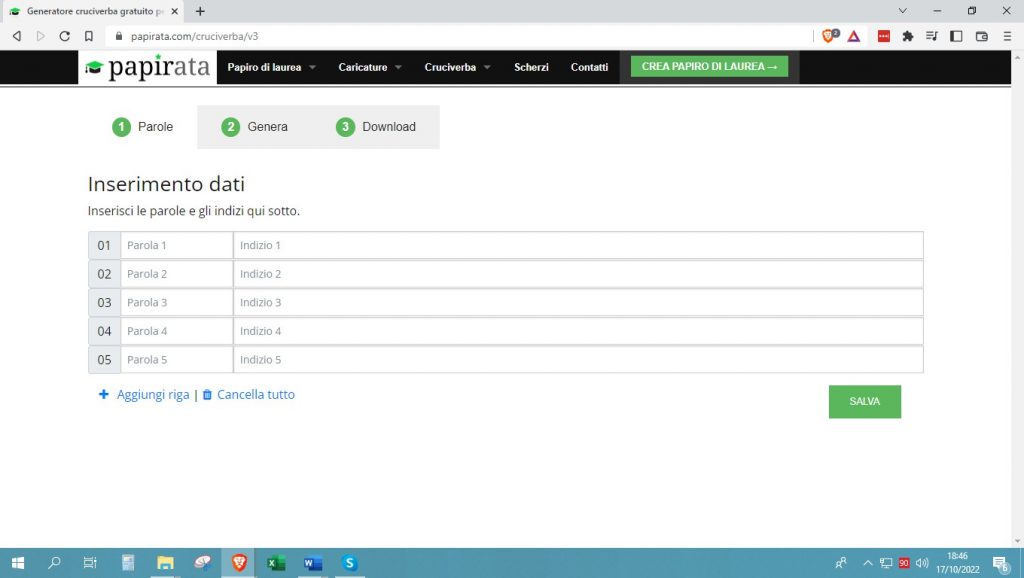Switch to the Genera step tab

click(256, 127)
